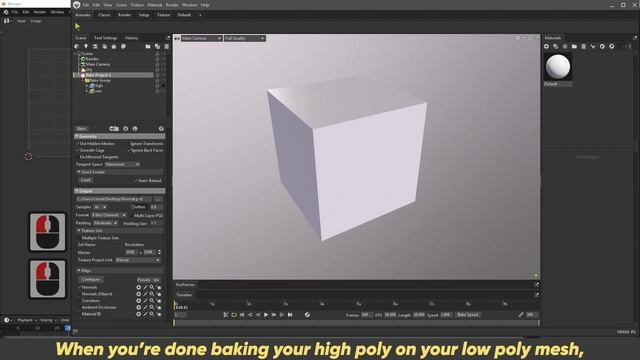Click the circle settings icon on Ambient Occlusion row
Viewport: 640px width, 360px height.
point(138,307)
